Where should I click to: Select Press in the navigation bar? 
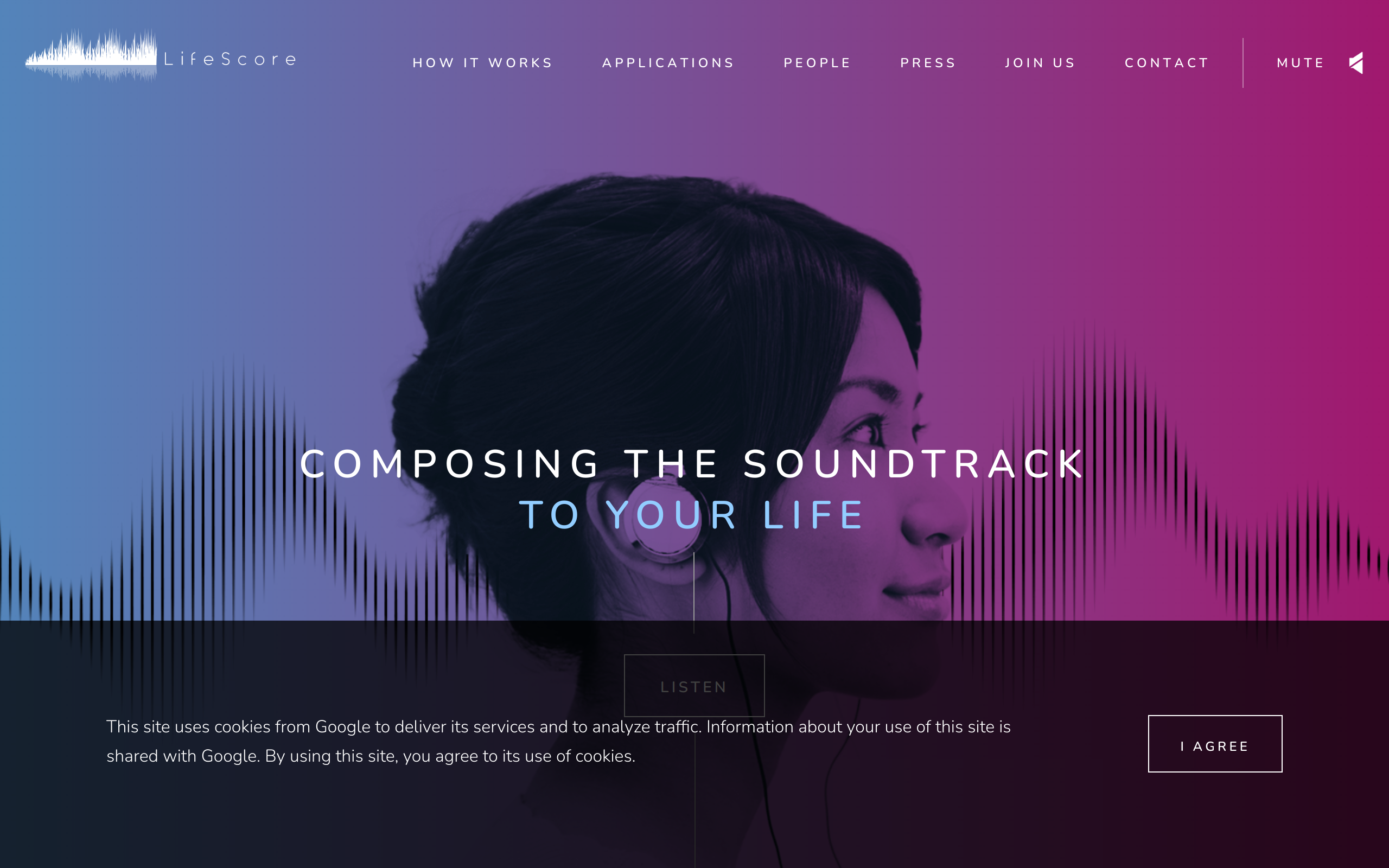927,62
